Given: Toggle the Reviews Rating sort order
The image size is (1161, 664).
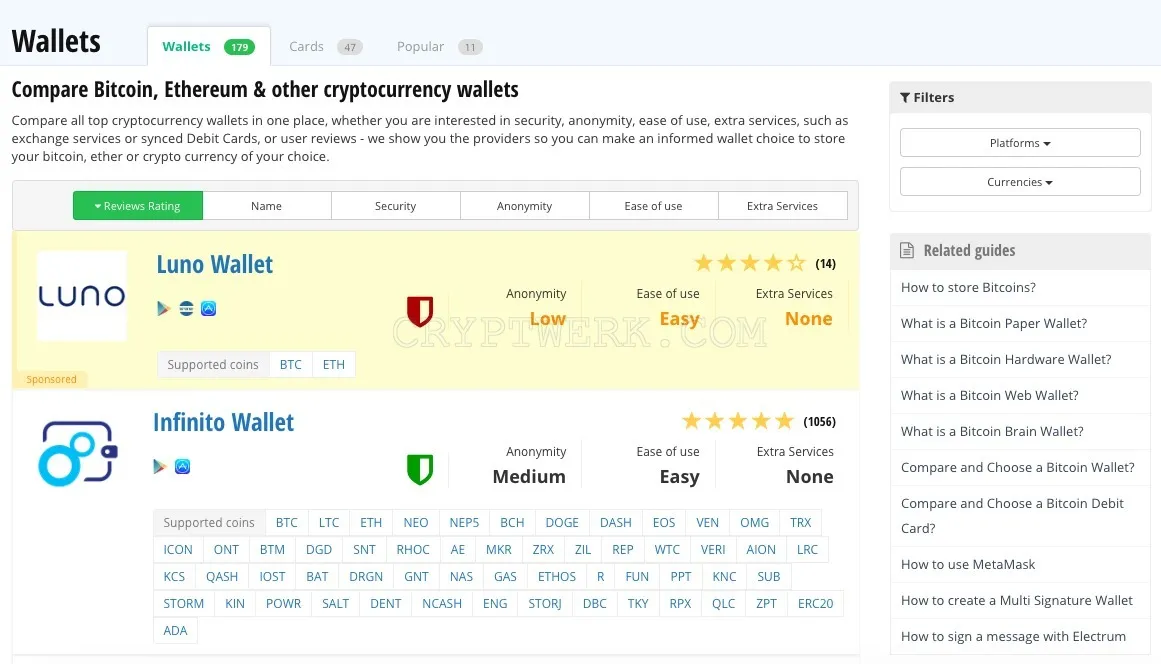Looking at the screenshot, I should click(x=138, y=206).
